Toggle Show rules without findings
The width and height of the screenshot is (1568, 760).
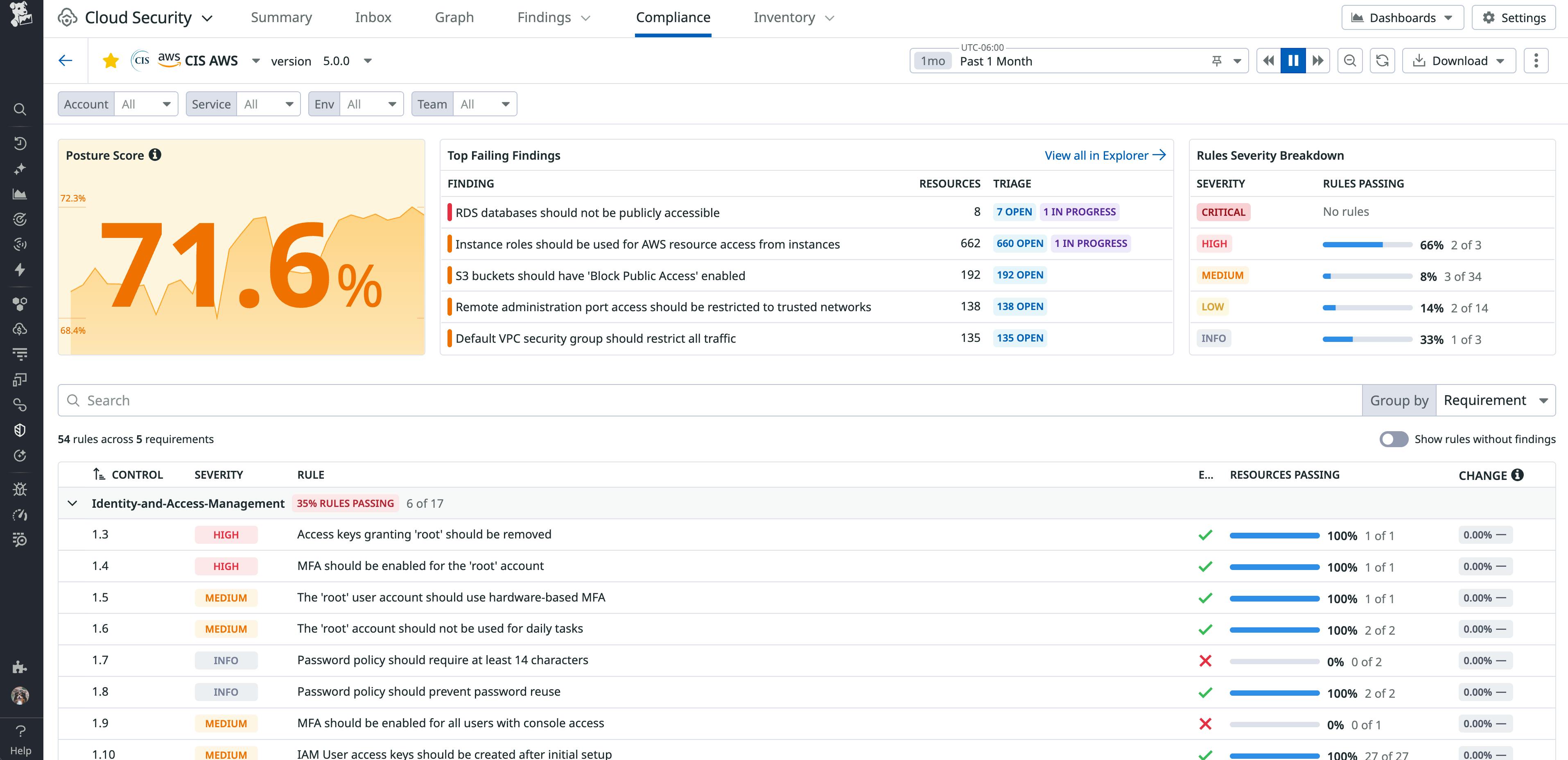[x=1393, y=439]
